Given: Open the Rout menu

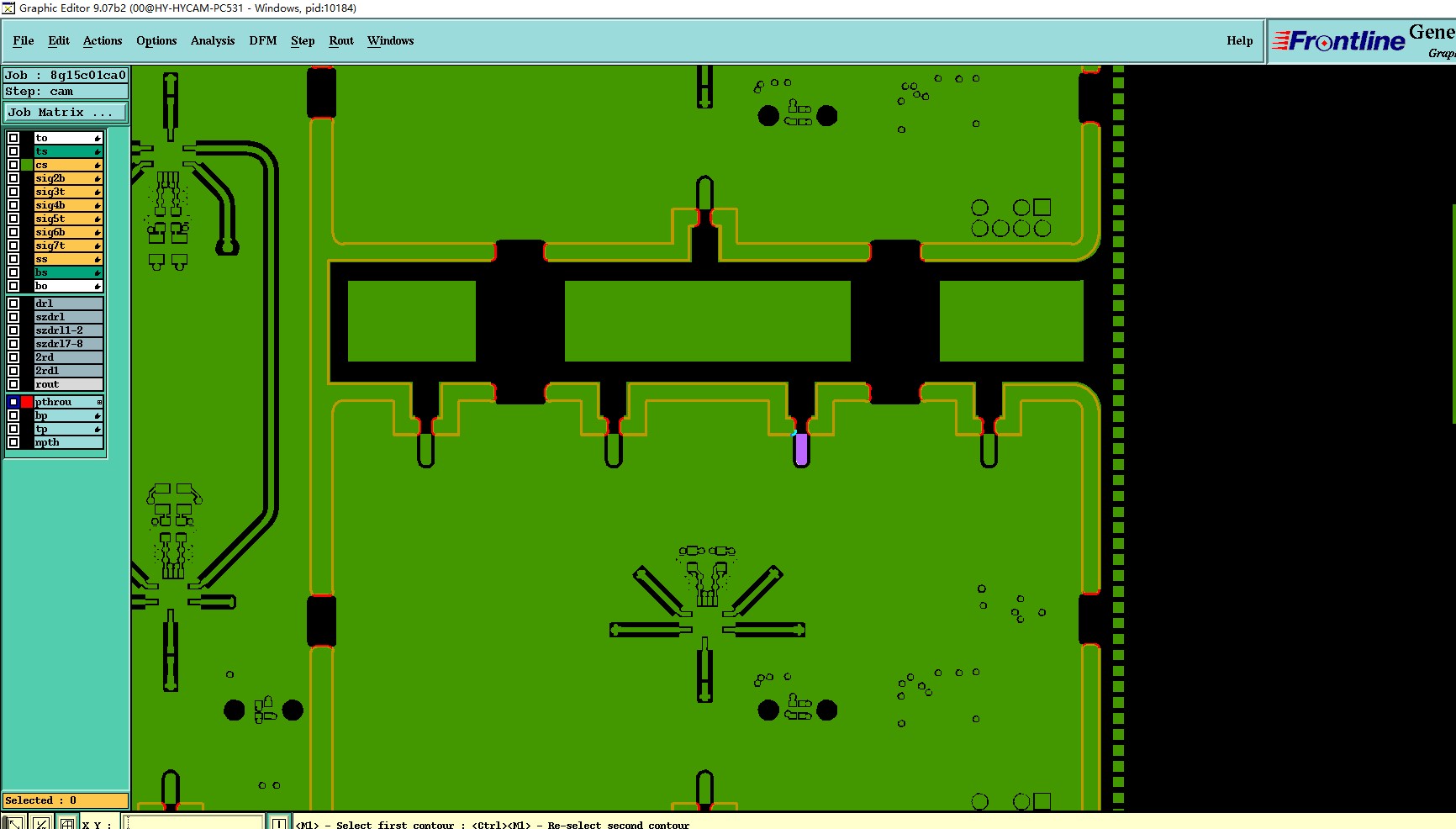Looking at the screenshot, I should coord(341,40).
